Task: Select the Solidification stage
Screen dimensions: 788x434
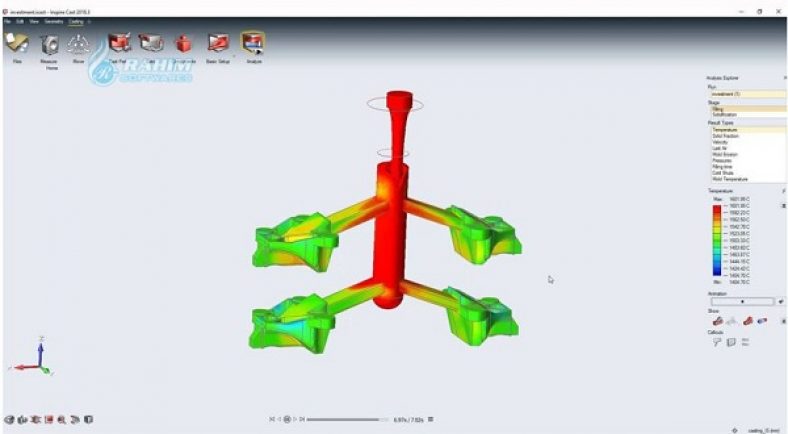Action: click(x=747, y=115)
